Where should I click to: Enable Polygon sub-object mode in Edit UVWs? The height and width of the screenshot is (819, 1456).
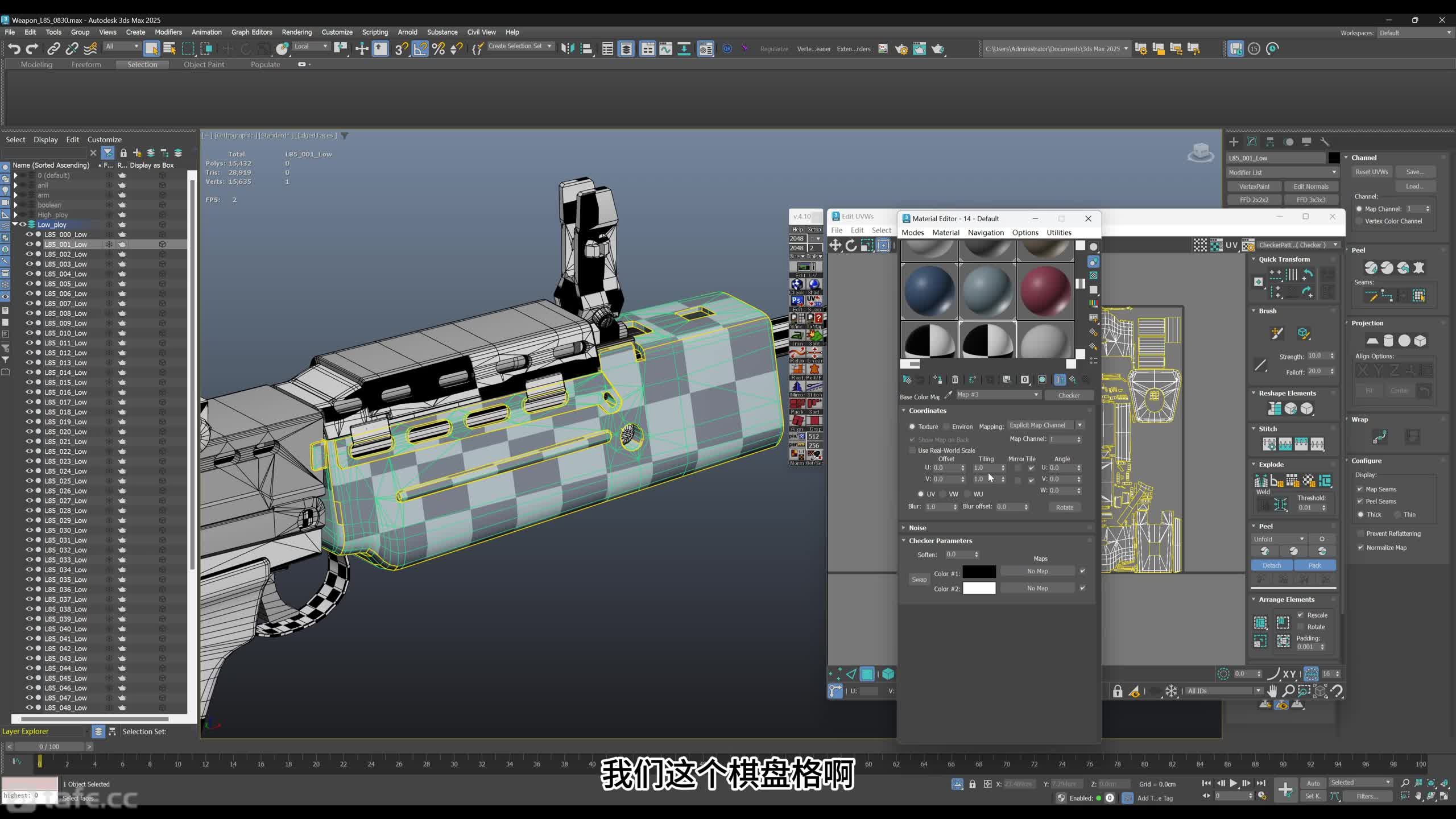tap(867, 674)
